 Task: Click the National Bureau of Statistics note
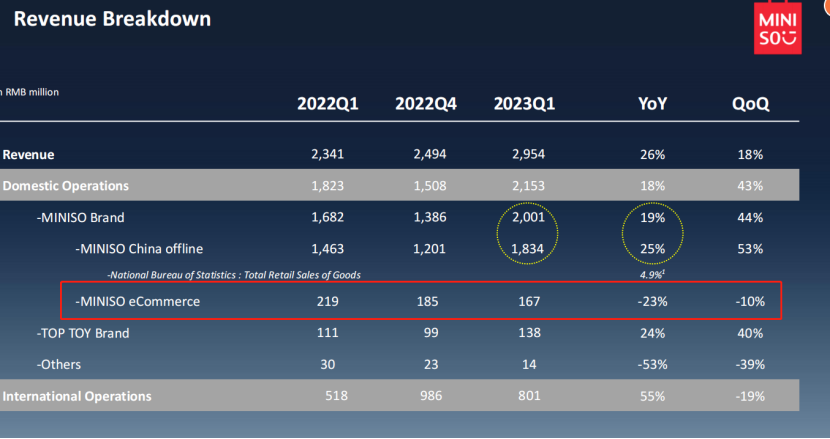234,274
